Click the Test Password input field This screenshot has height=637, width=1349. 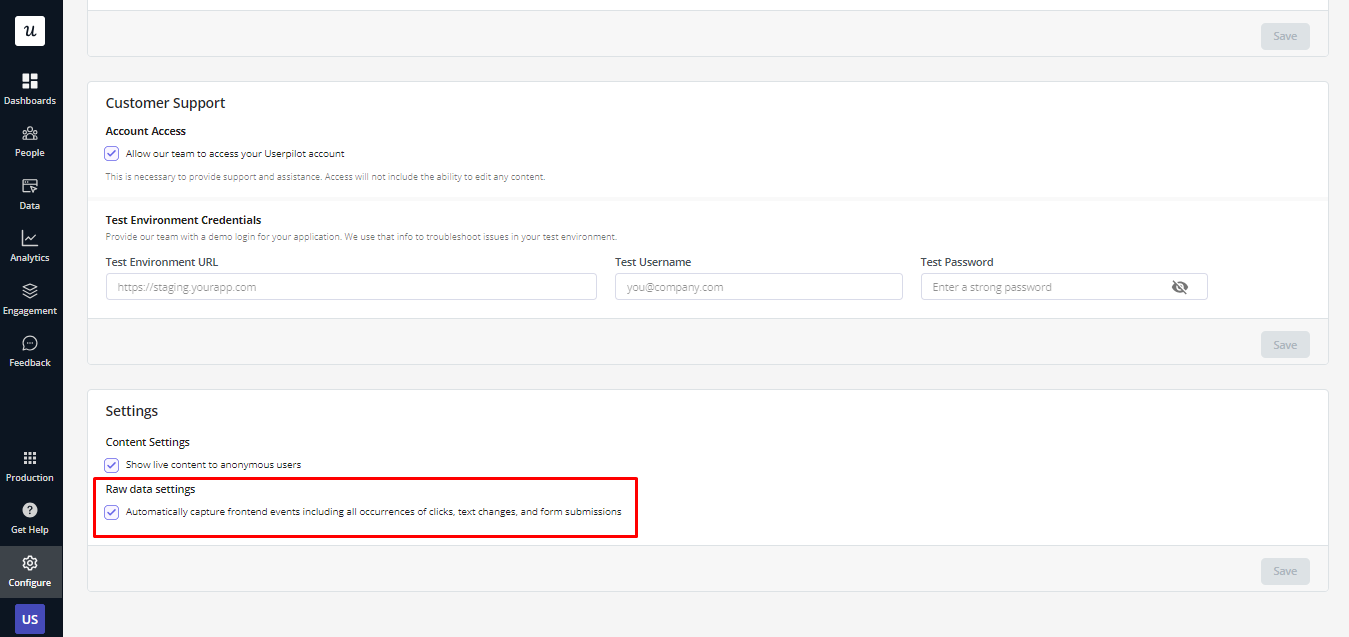point(1040,287)
